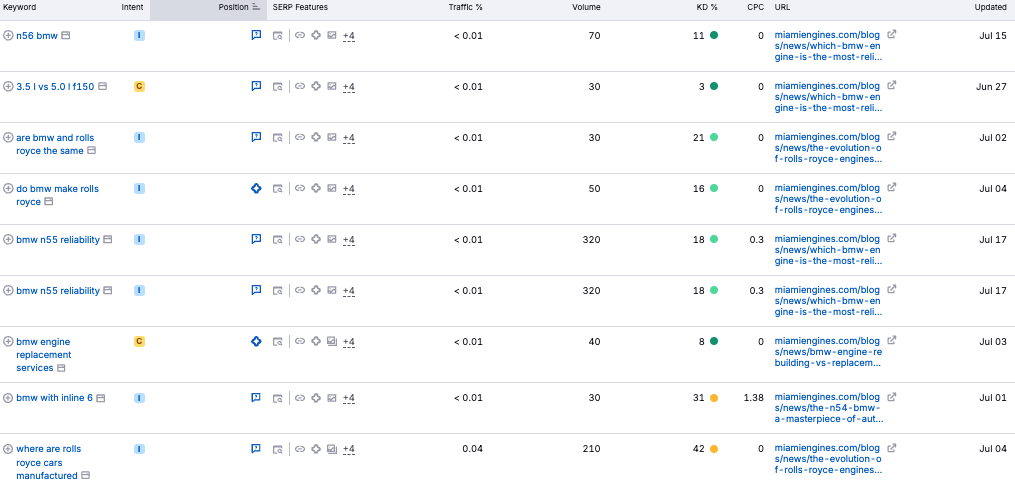This screenshot has width=1015, height=488.
Task: Open the 'n56 bmw' keyword link
Action: [x=37, y=36]
